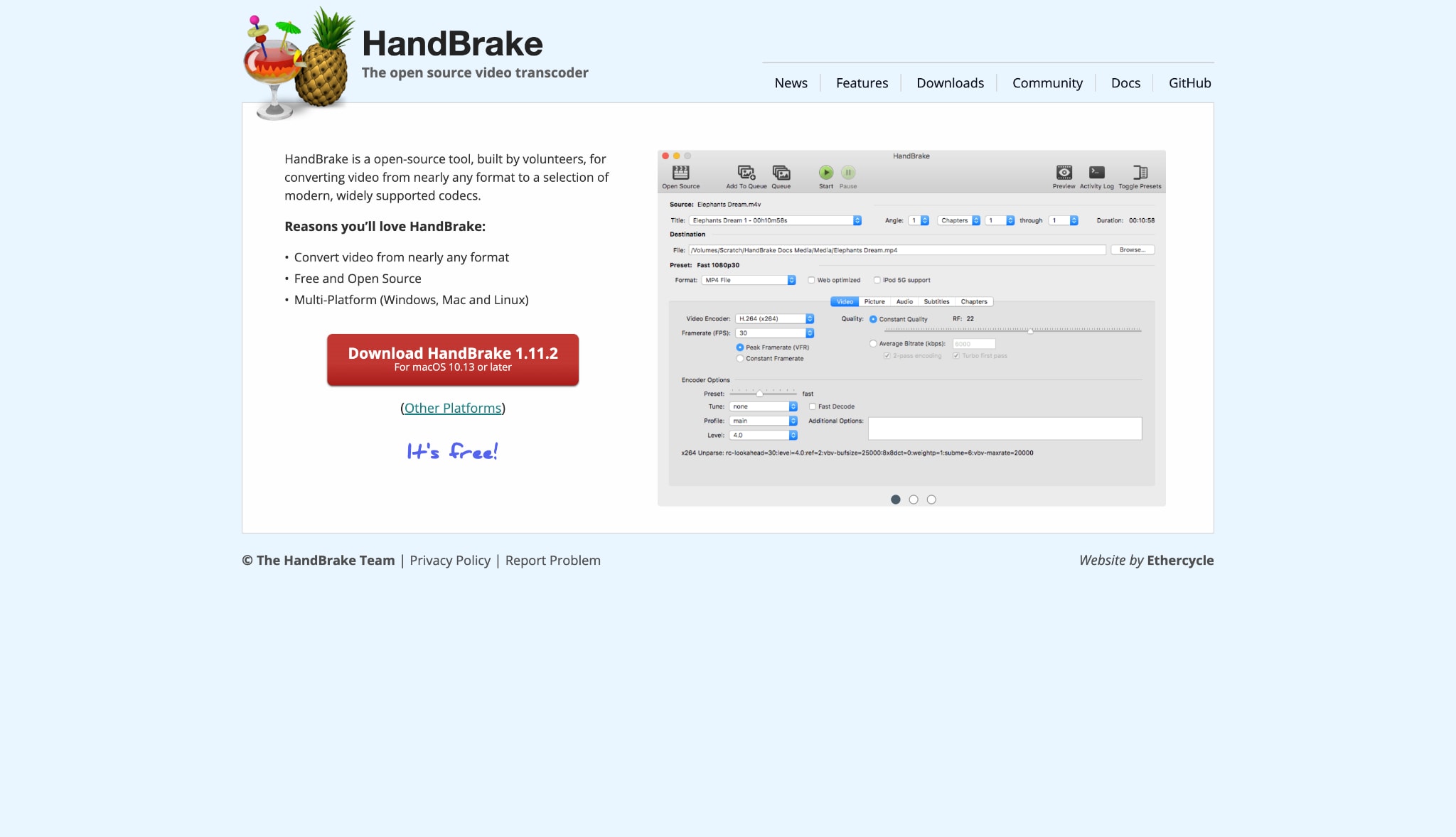Select the third carousel dot
This screenshot has height=837, width=1456.
pyautogui.click(x=931, y=499)
